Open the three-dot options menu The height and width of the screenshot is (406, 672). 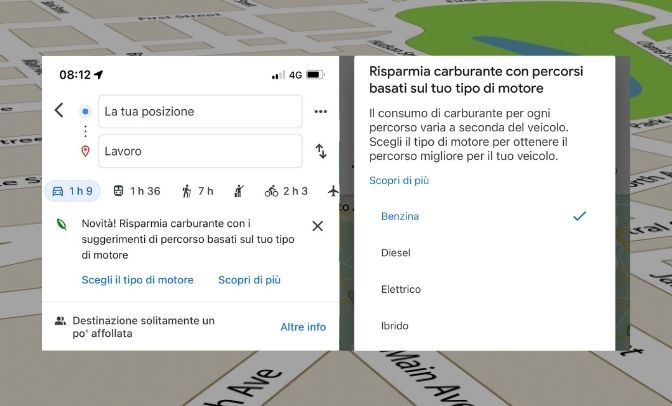tap(321, 111)
